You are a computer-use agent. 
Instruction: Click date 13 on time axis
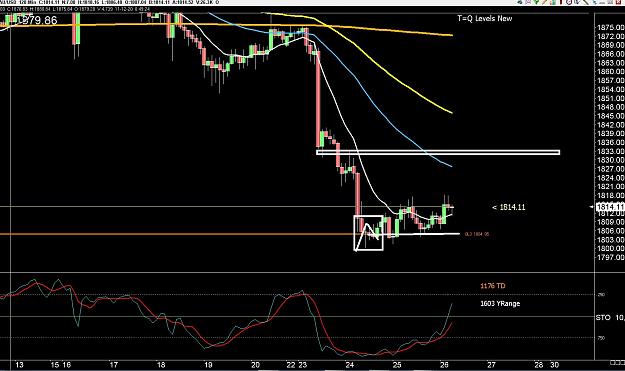click(x=19, y=365)
